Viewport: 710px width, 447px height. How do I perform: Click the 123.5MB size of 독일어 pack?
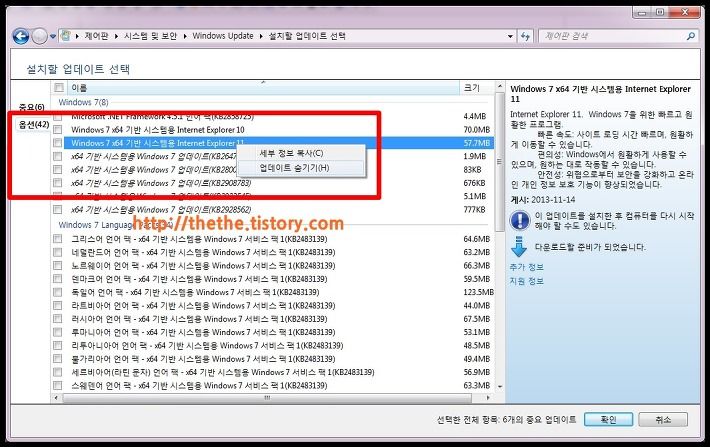point(478,292)
